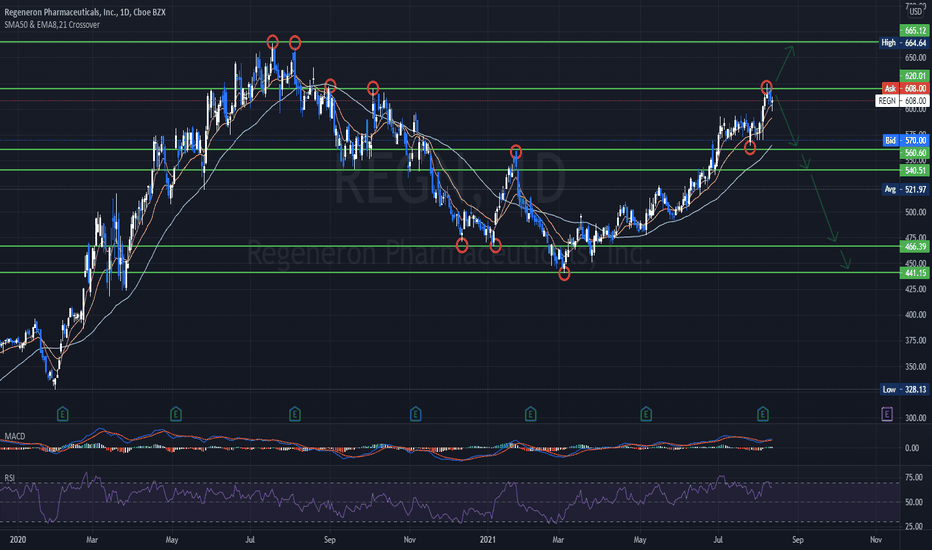Click the MACD indicator label

pos(15,436)
